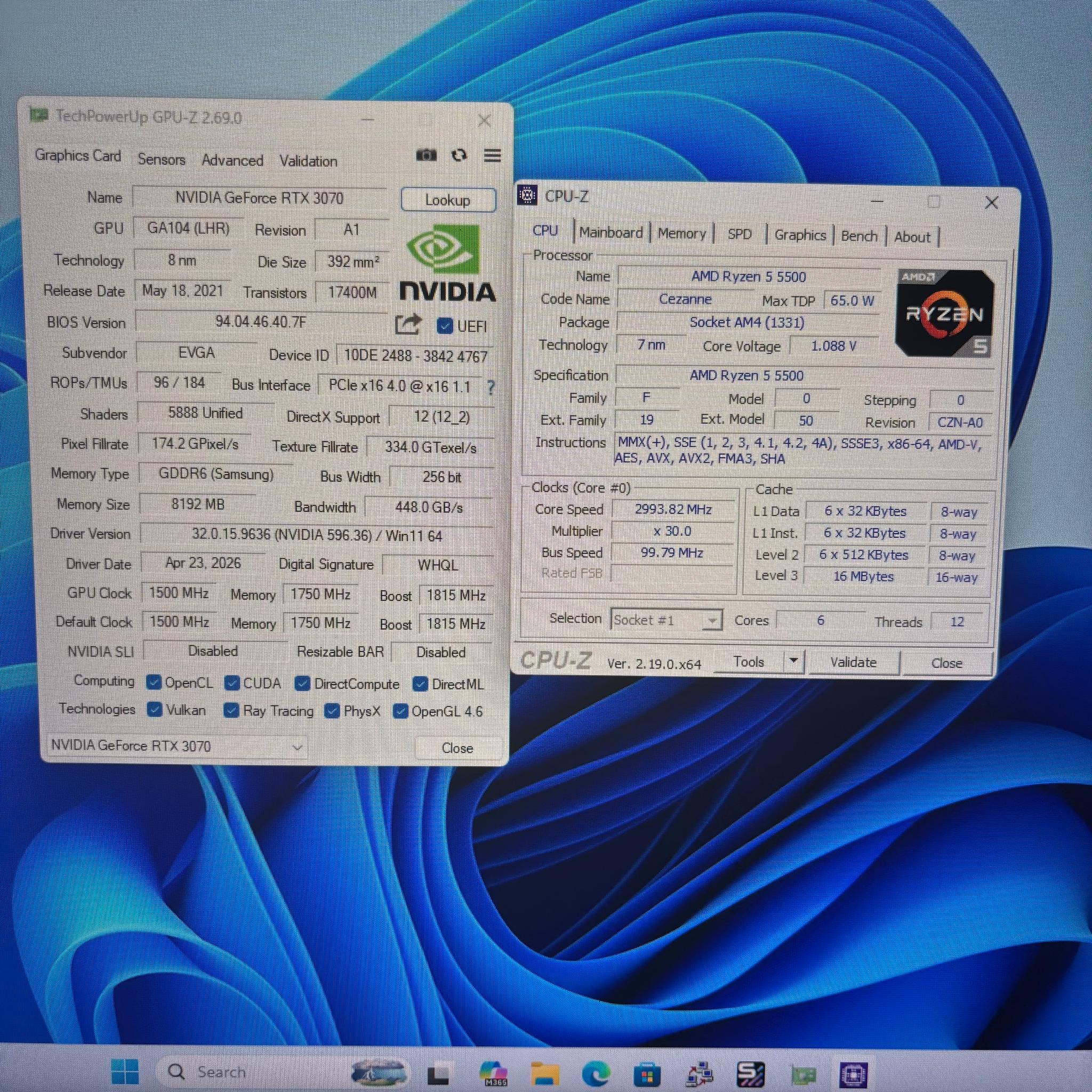Toggle the Ray Tracing checkbox
1092x1092 pixels.
[x=231, y=710]
